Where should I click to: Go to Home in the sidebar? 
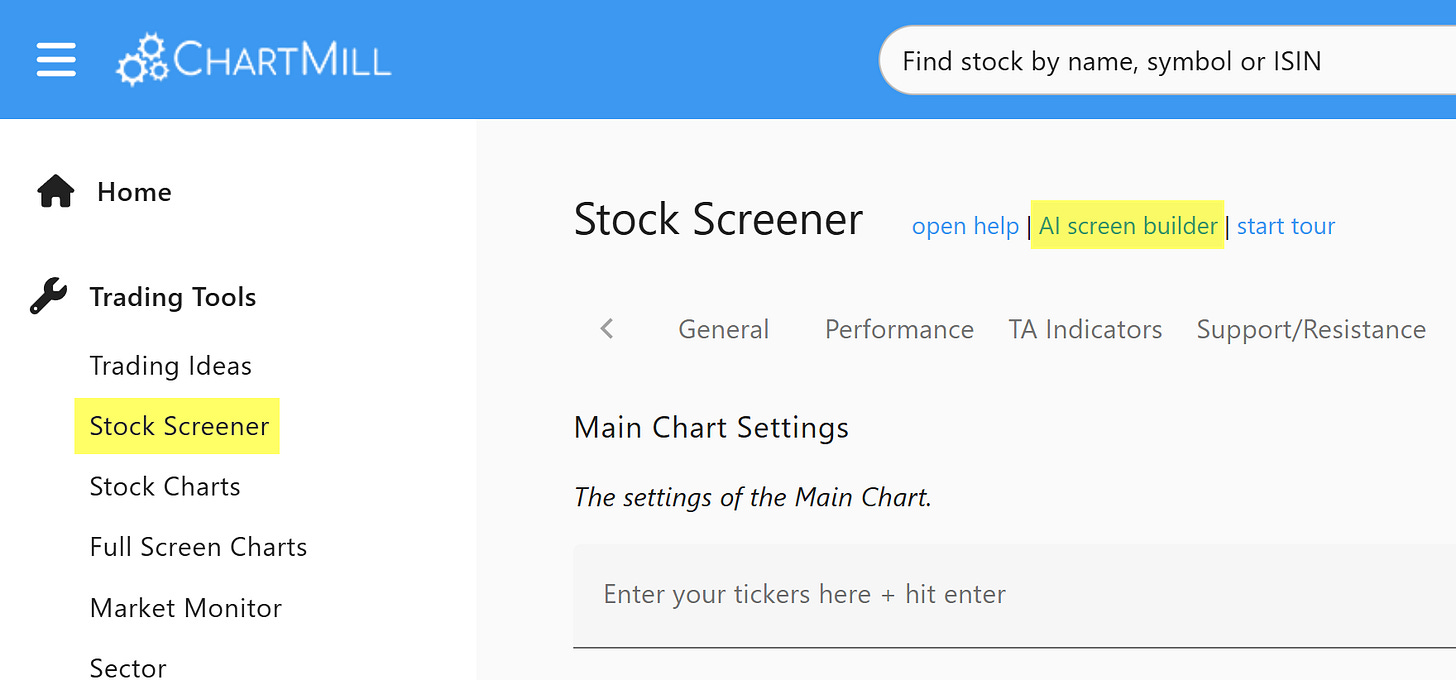[x=134, y=192]
